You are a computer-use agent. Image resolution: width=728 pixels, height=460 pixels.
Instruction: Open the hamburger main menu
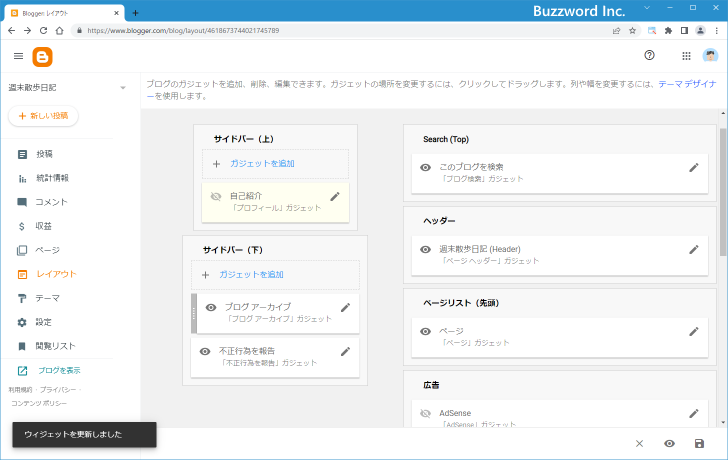(19, 56)
